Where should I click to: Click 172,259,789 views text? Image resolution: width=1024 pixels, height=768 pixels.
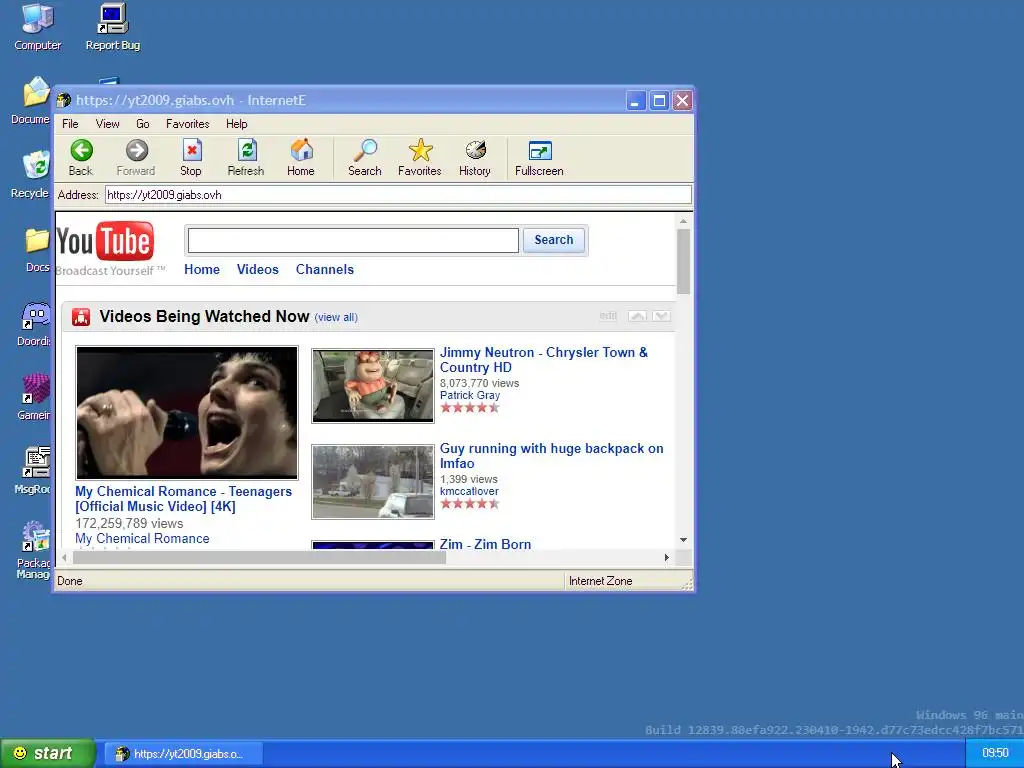click(129, 523)
